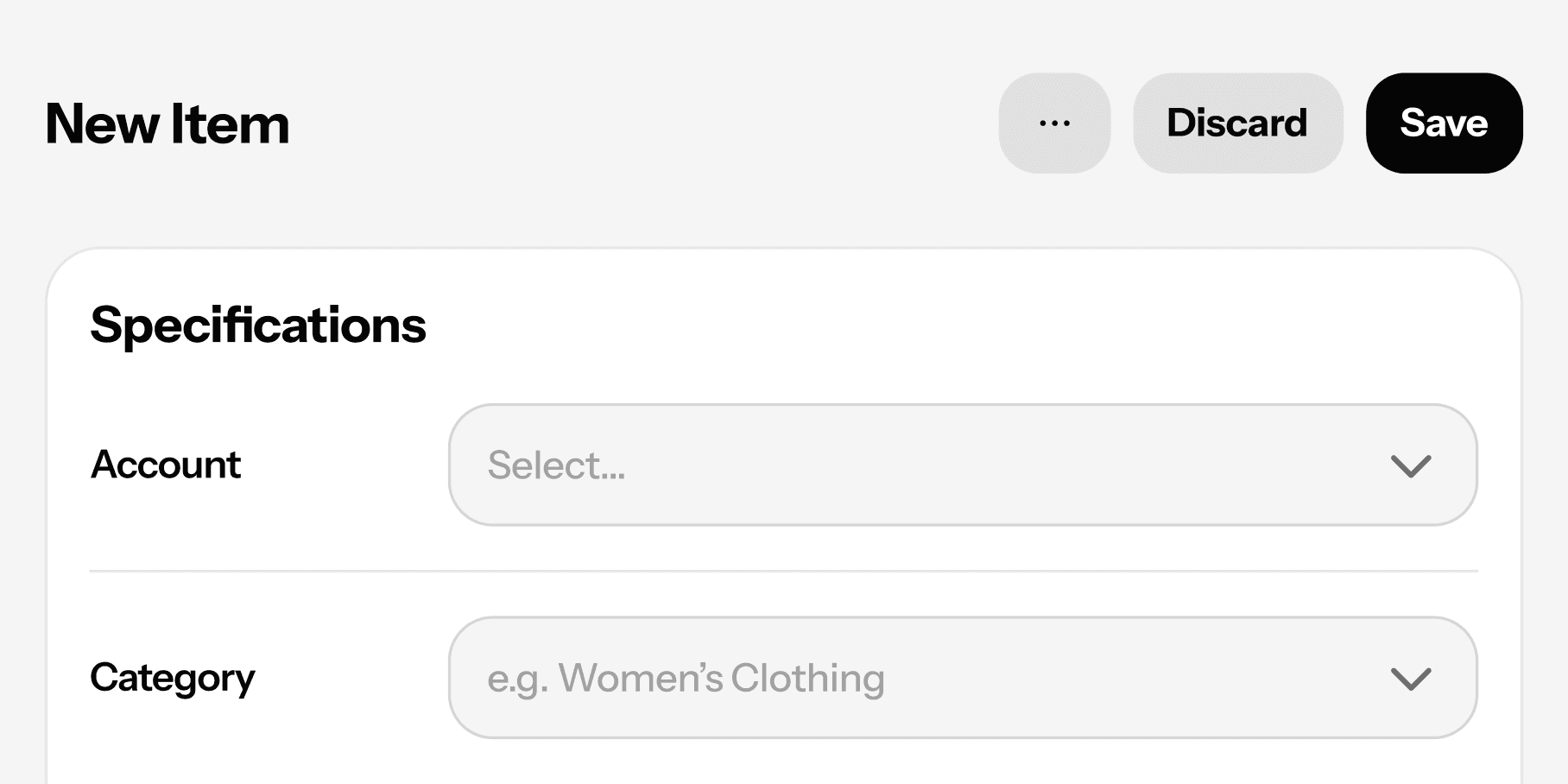Click the Category field label
The height and width of the screenshot is (784, 1568).
[173, 678]
